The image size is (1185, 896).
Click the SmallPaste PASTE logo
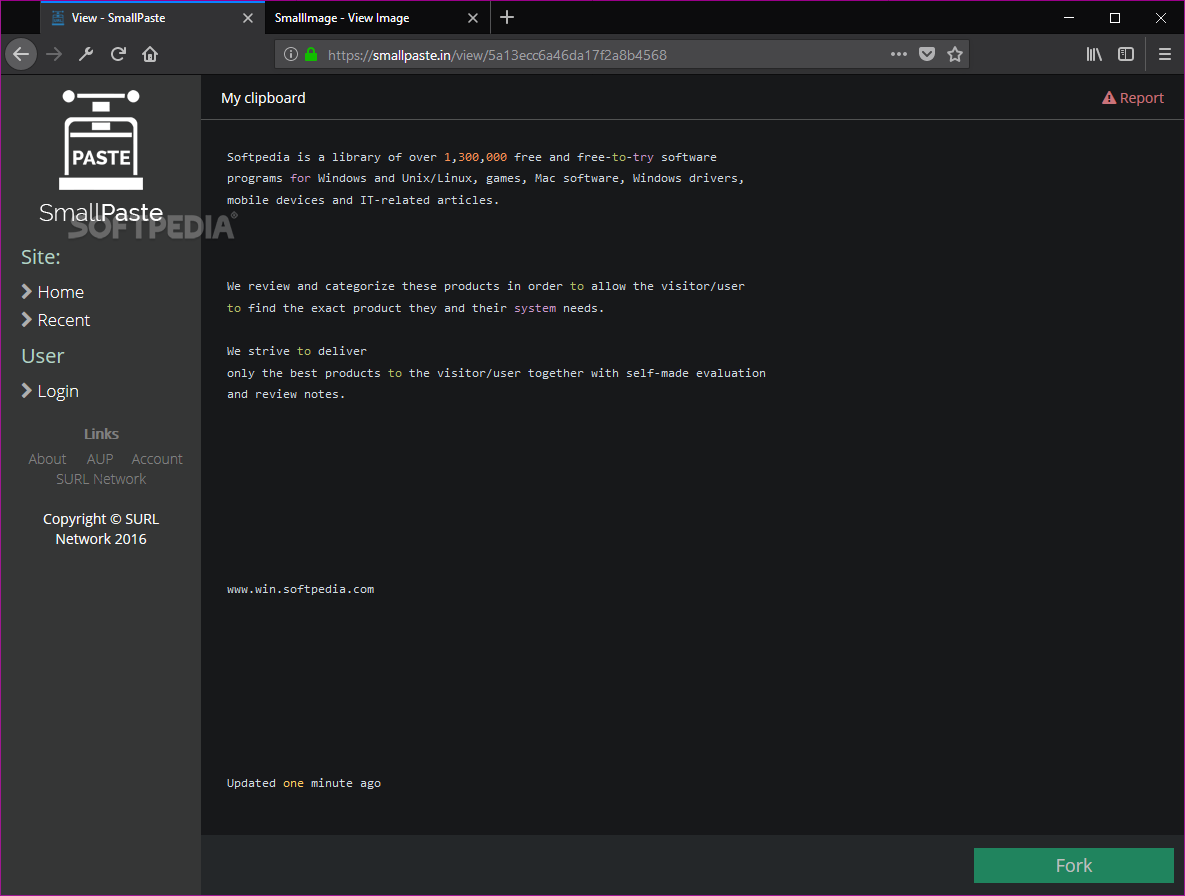point(101,140)
